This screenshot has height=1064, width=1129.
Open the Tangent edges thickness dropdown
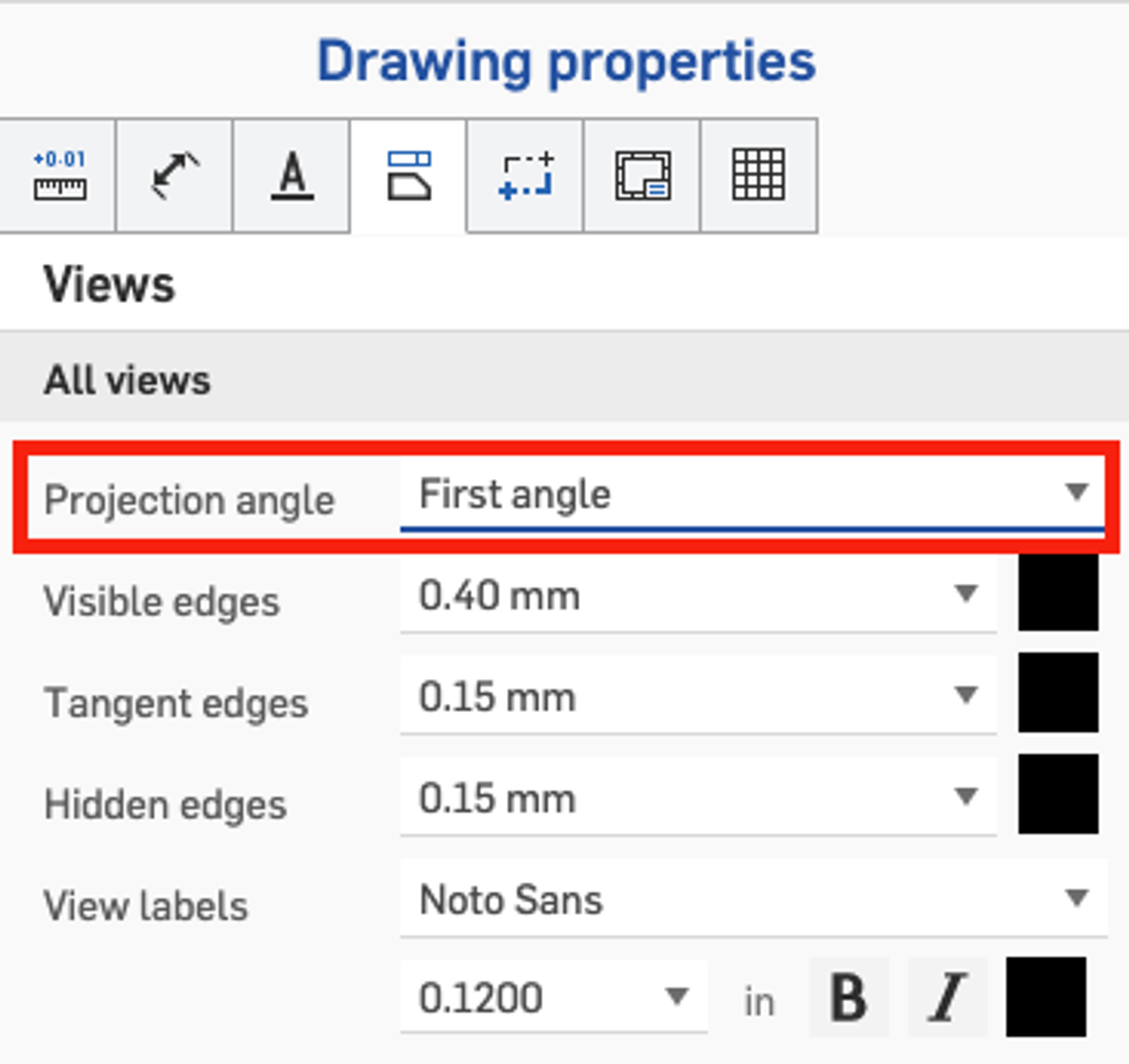pos(697,696)
